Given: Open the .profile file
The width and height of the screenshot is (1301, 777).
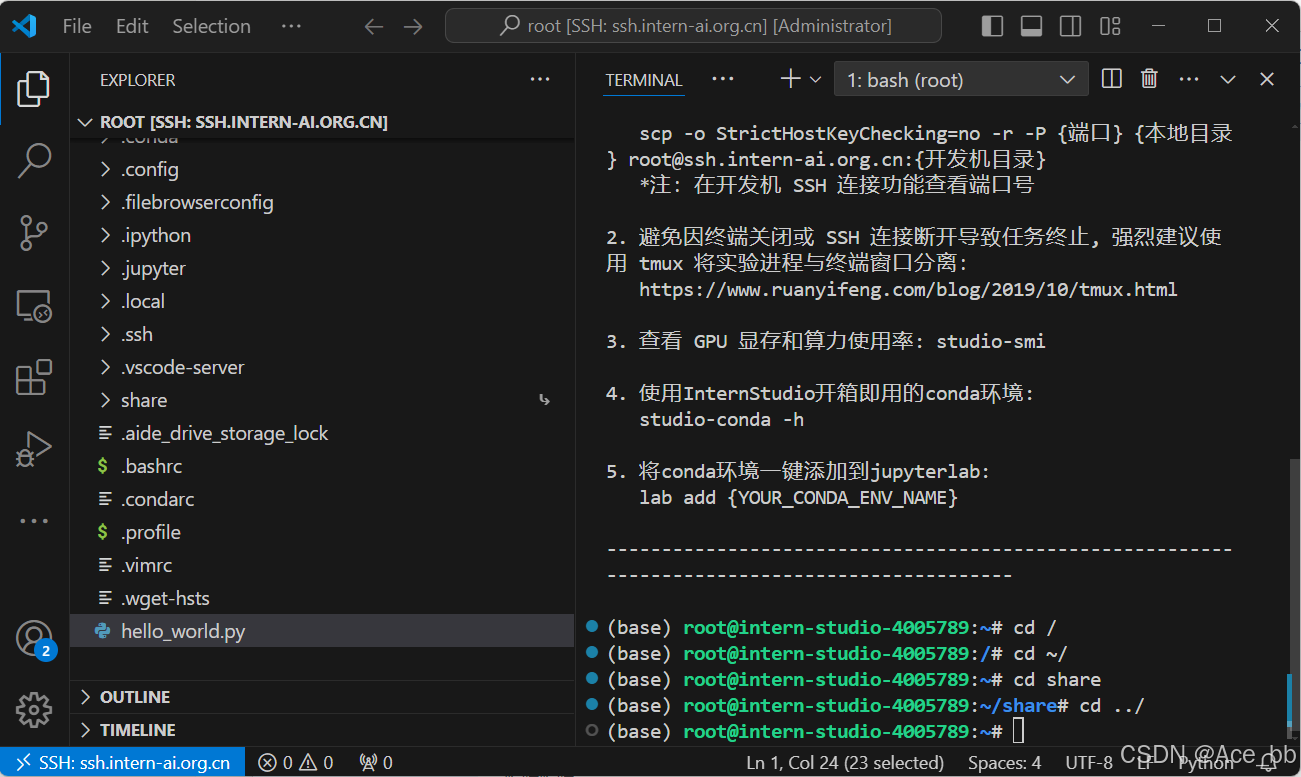Looking at the screenshot, I should click(322, 532).
